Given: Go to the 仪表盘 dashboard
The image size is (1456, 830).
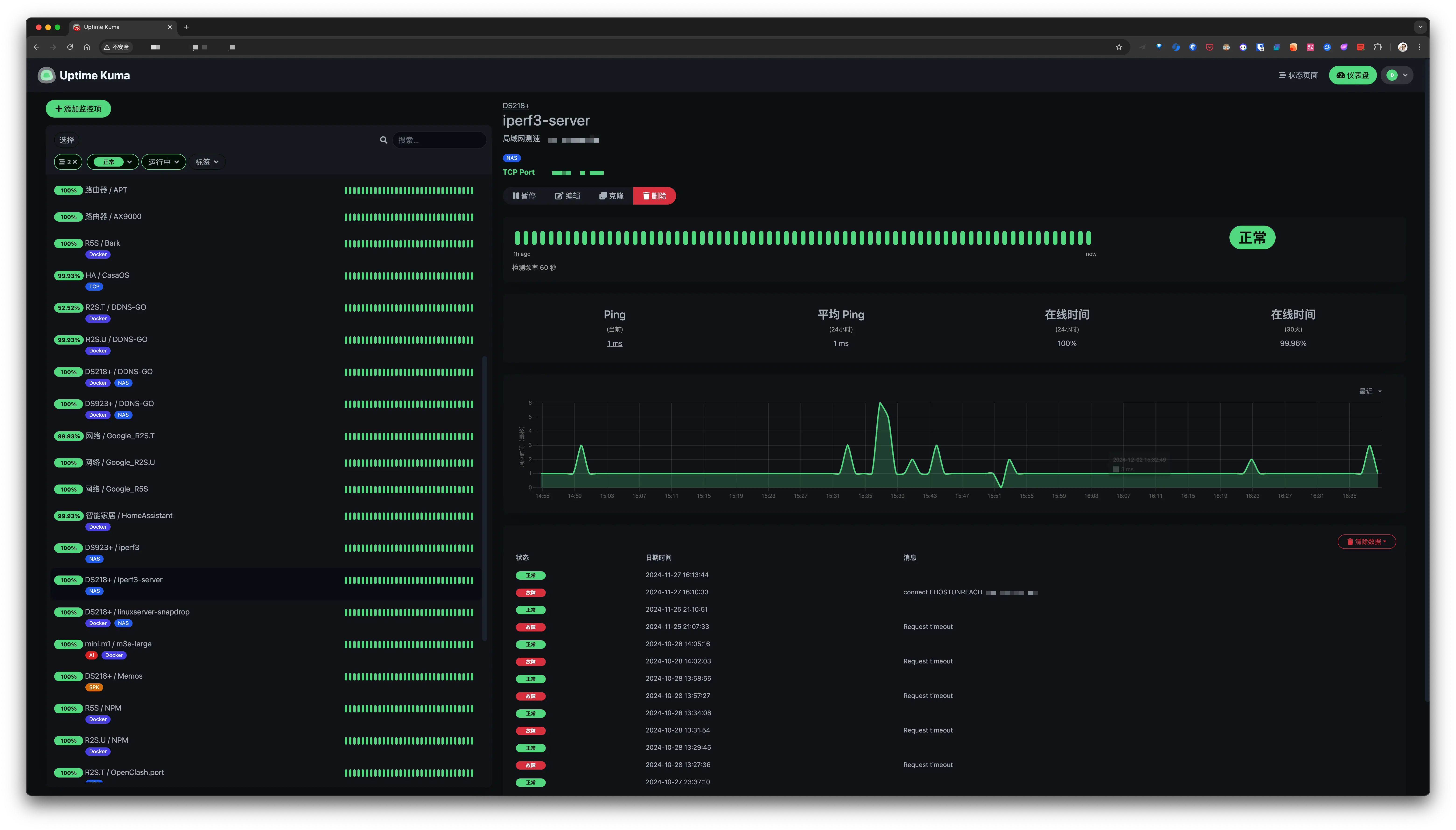Looking at the screenshot, I should (x=1353, y=75).
